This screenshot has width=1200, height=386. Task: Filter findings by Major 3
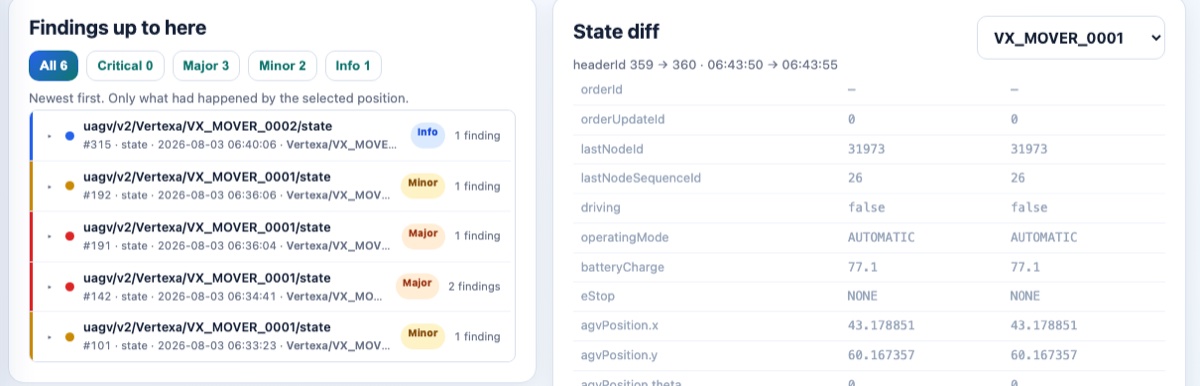(207, 66)
